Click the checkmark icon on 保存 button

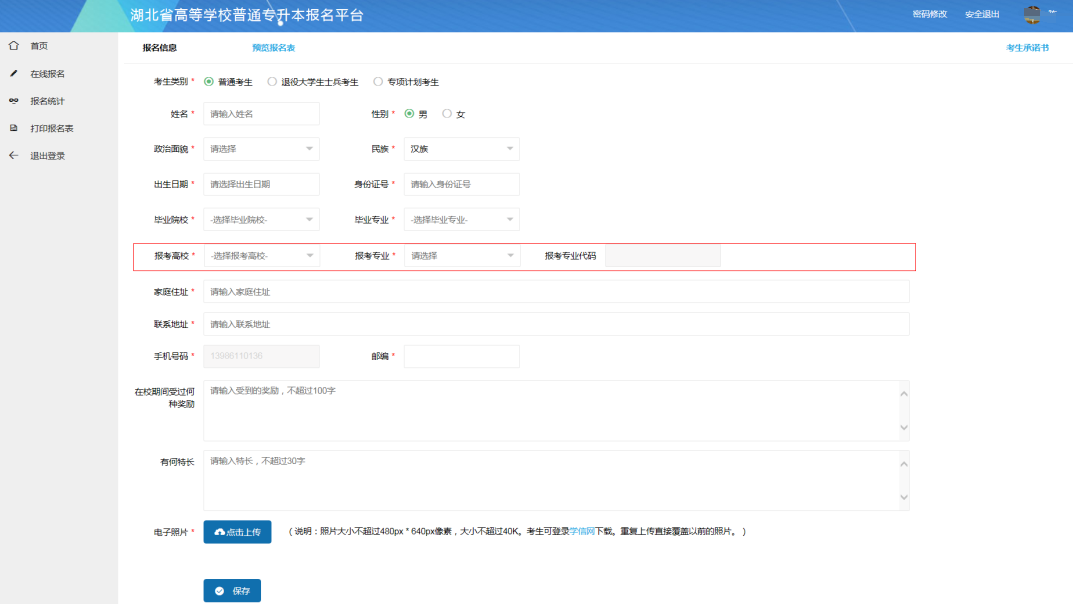point(218,590)
